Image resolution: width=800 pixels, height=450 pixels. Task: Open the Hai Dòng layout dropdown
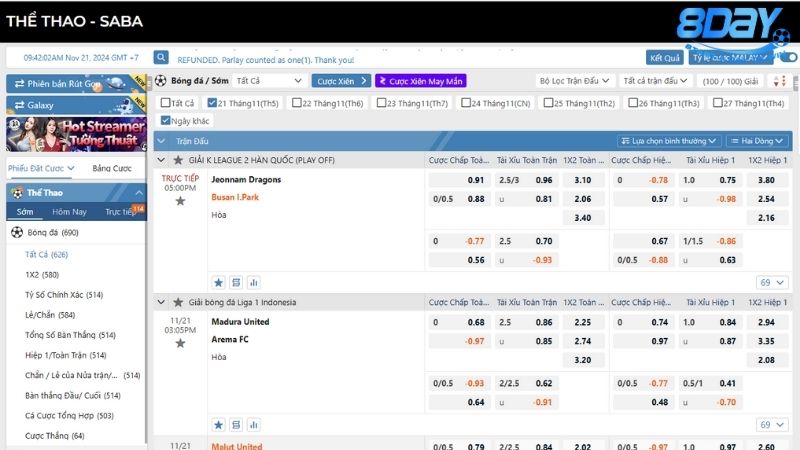tap(757, 141)
